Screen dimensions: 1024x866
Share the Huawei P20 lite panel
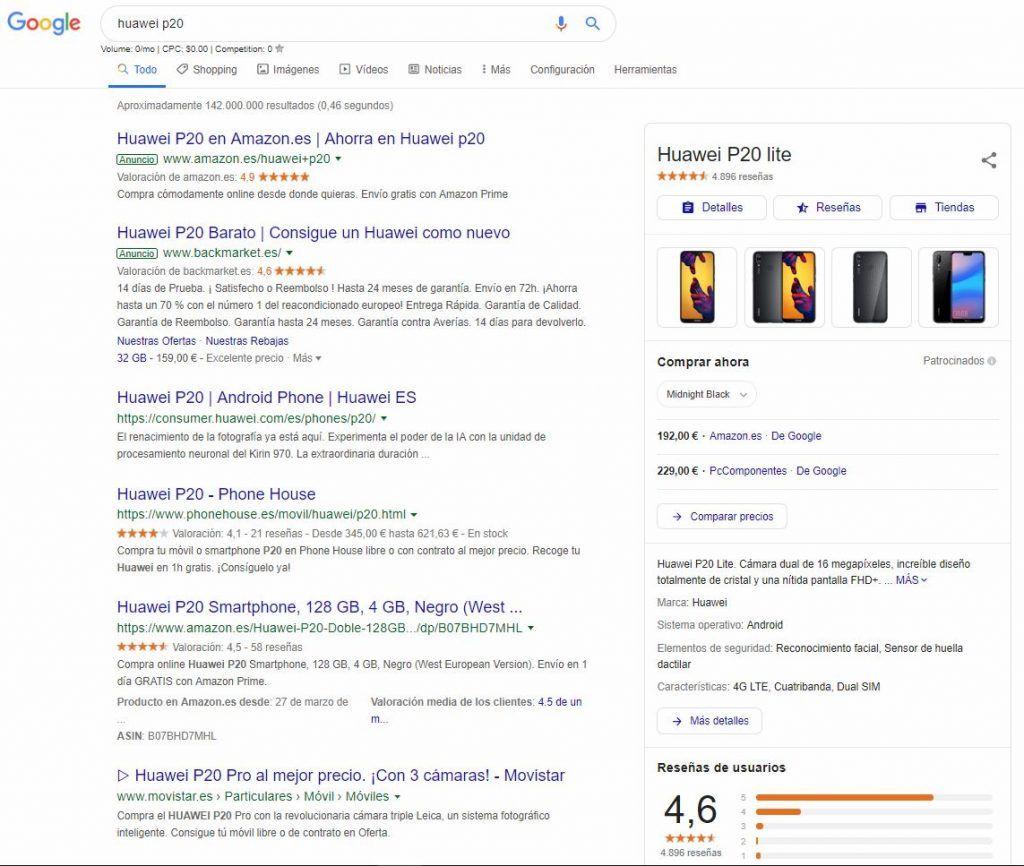989,160
